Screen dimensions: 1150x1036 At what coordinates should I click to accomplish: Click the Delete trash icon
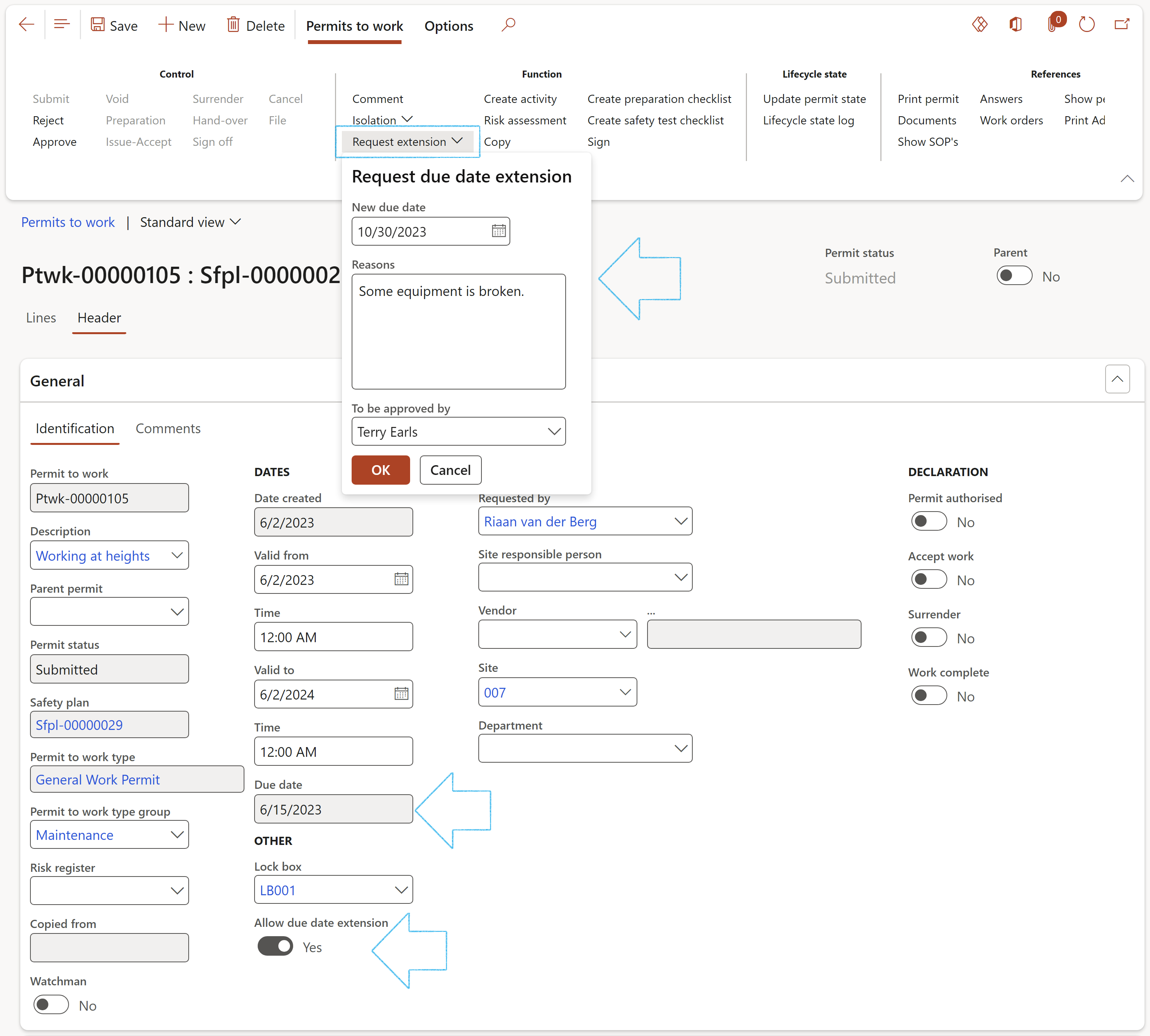[x=233, y=25]
